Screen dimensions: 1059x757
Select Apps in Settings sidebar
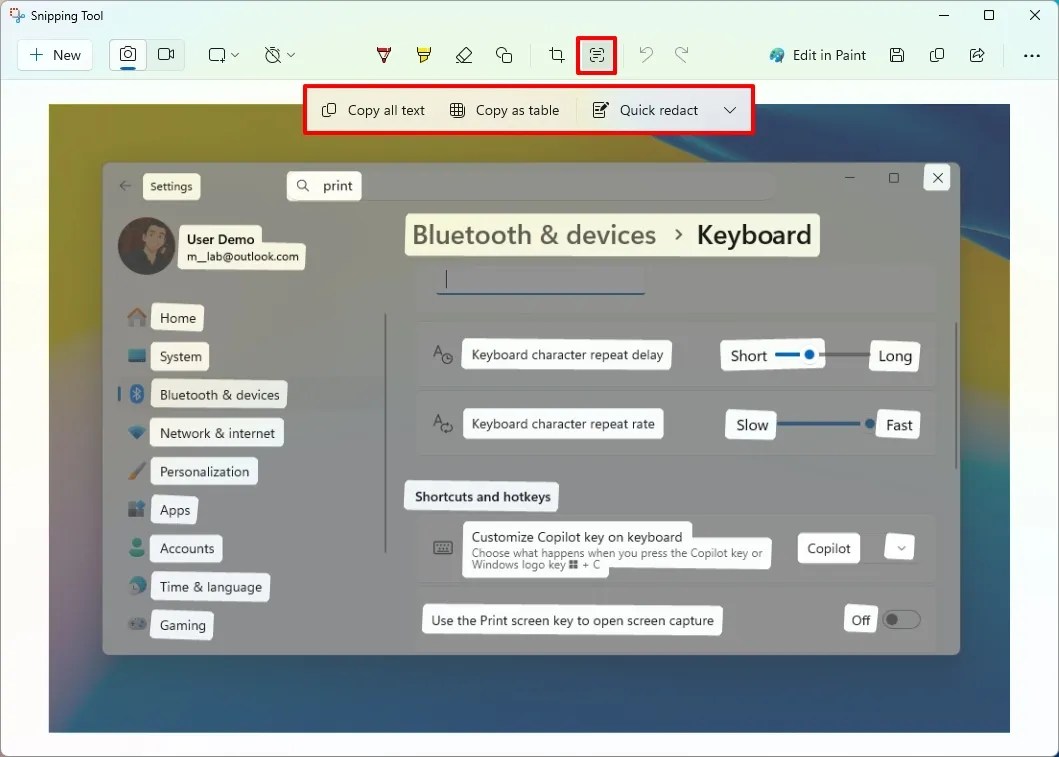pos(175,511)
